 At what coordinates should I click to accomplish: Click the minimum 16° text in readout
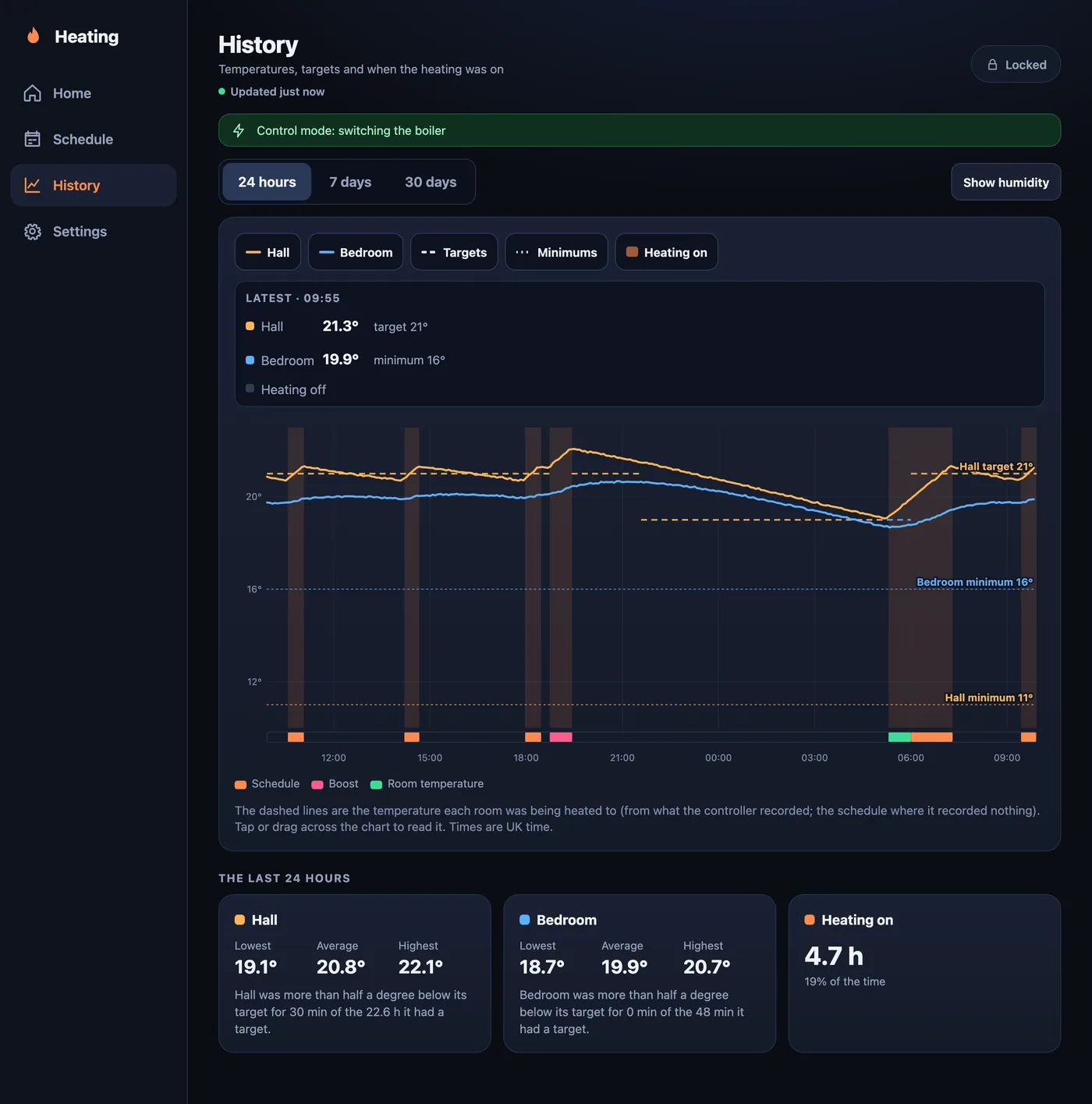click(x=409, y=360)
